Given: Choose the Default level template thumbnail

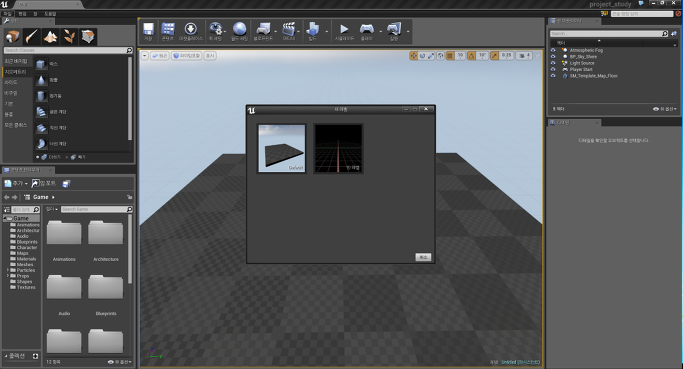Looking at the screenshot, I should coord(282,148).
